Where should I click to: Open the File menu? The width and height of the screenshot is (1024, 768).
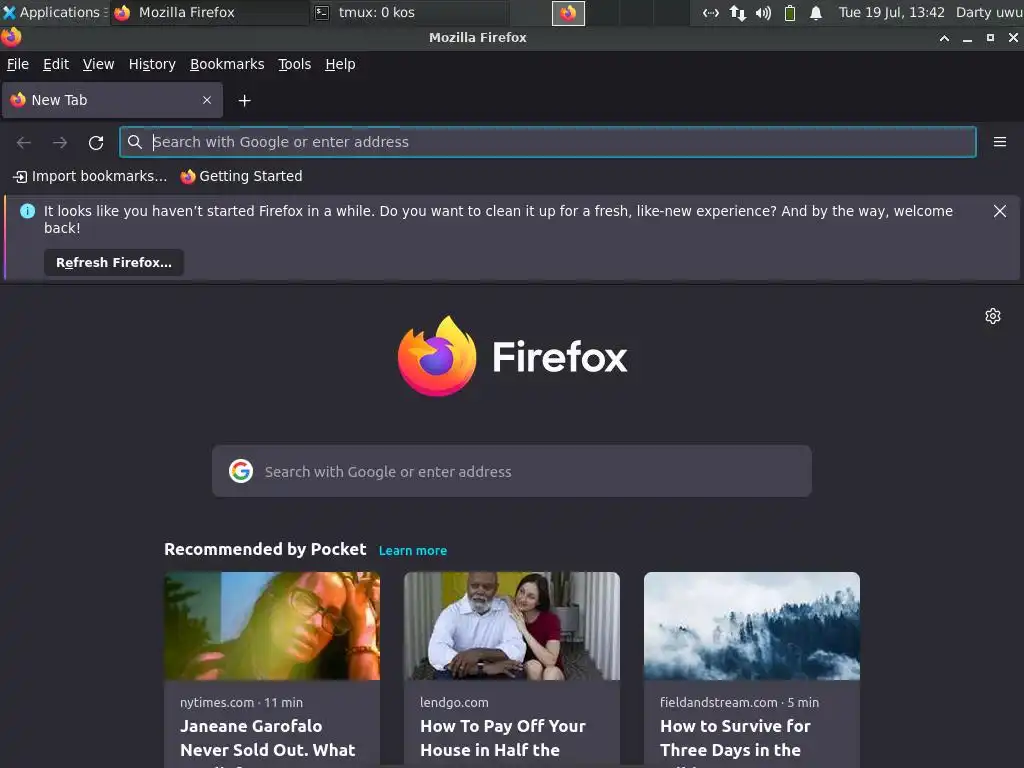click(x=18, y=64)
